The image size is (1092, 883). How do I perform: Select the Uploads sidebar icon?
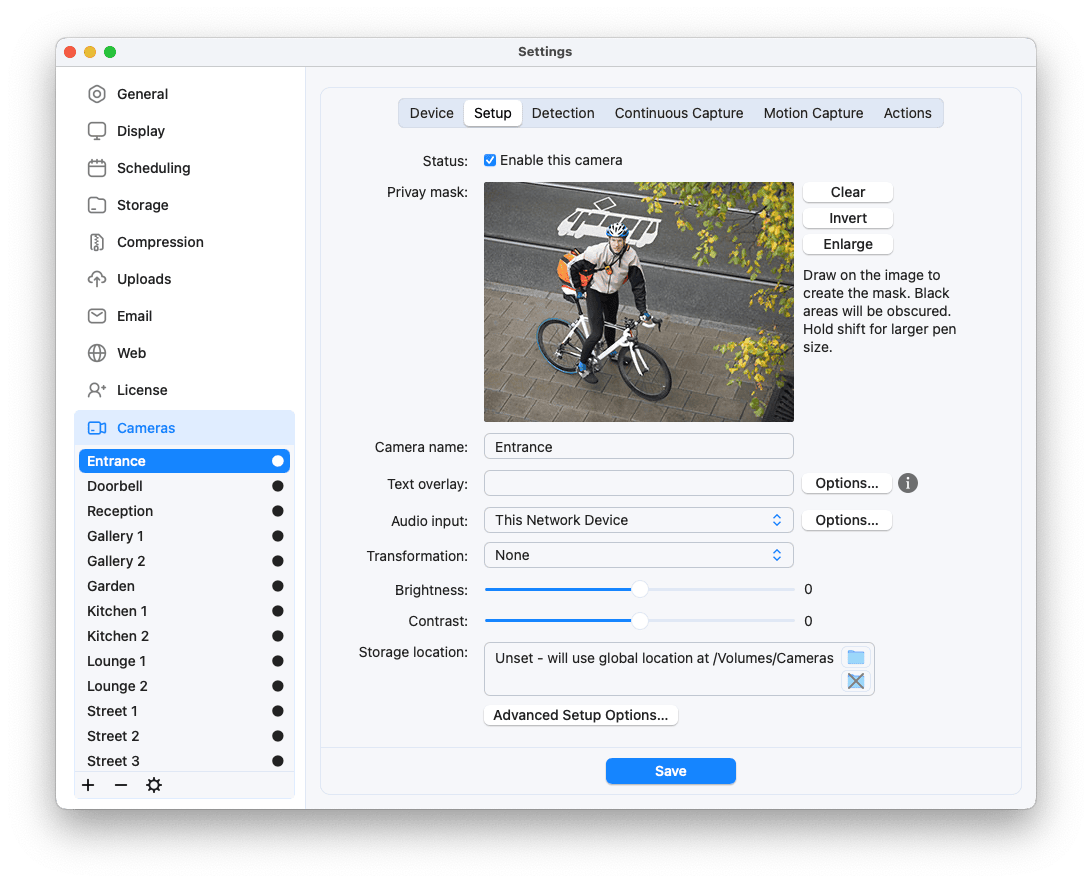tap(97, 278)
